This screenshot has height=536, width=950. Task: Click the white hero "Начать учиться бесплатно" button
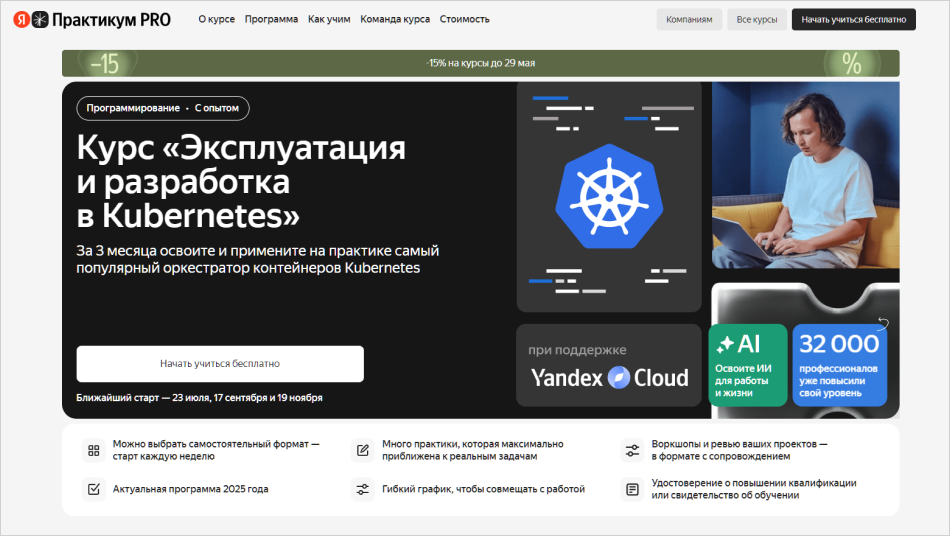(x=220, y=364)
